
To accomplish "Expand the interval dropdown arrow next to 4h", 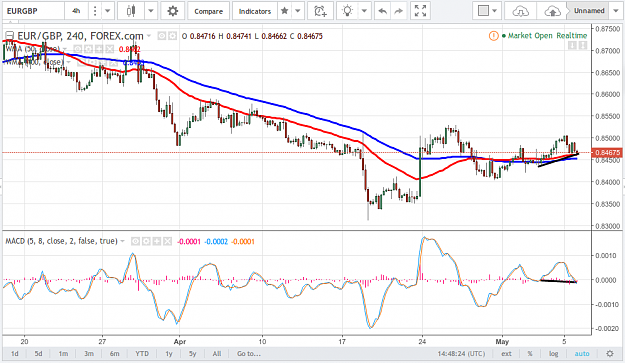I will [108, 11].
